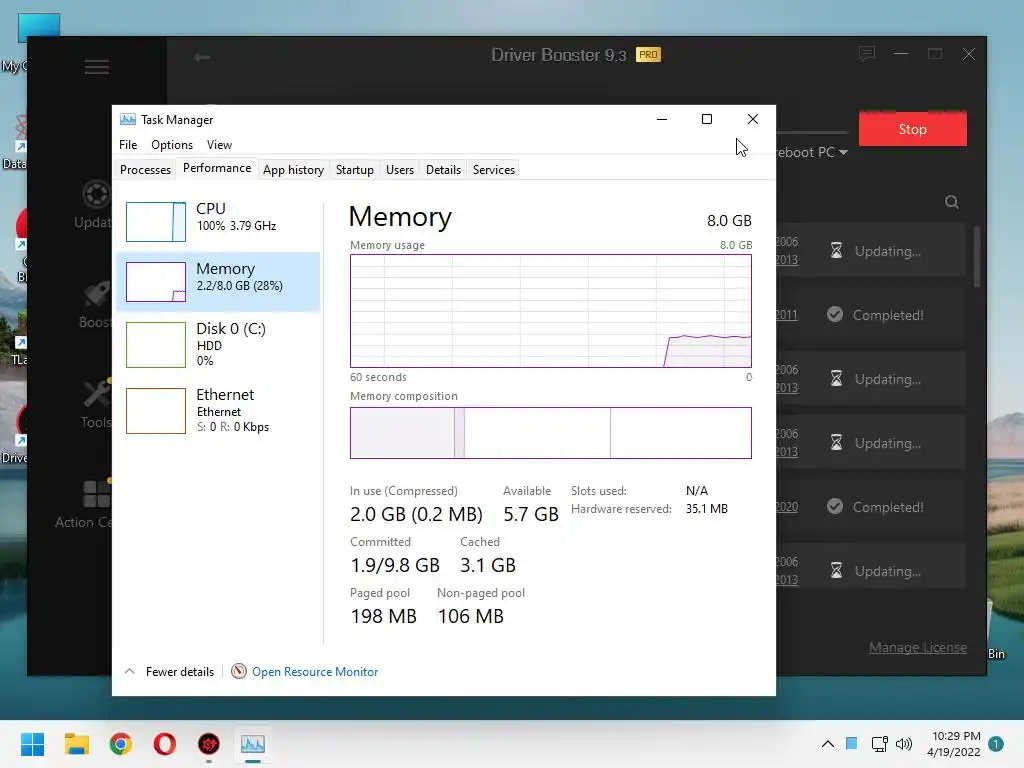Click the 2011 driver date link
1024x768 pixels.
point(786,315)
